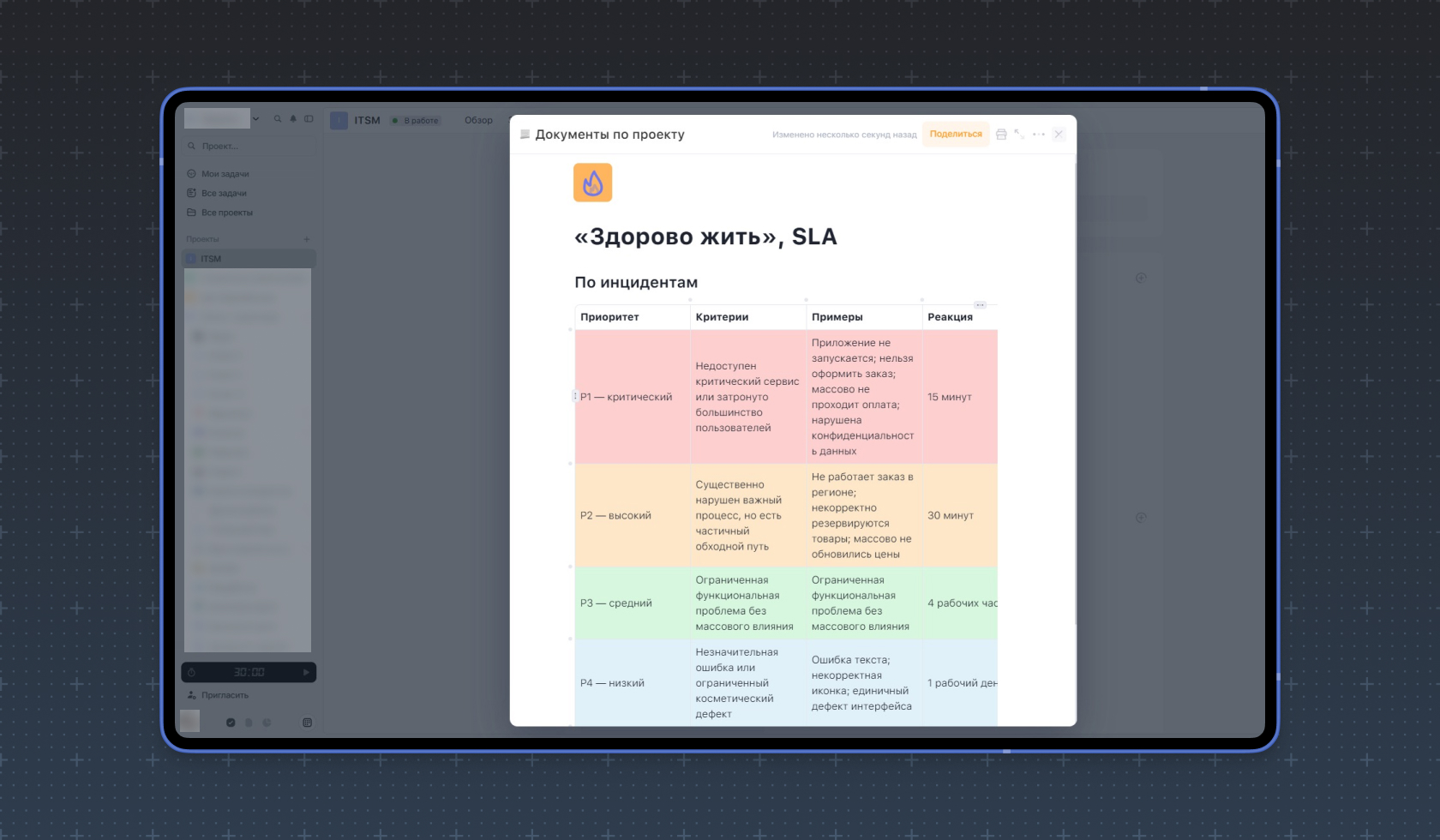Screen dimensions: 1440x840
Task: Expand the workspace switcher chevron
Action: click(x=255, y=119)
